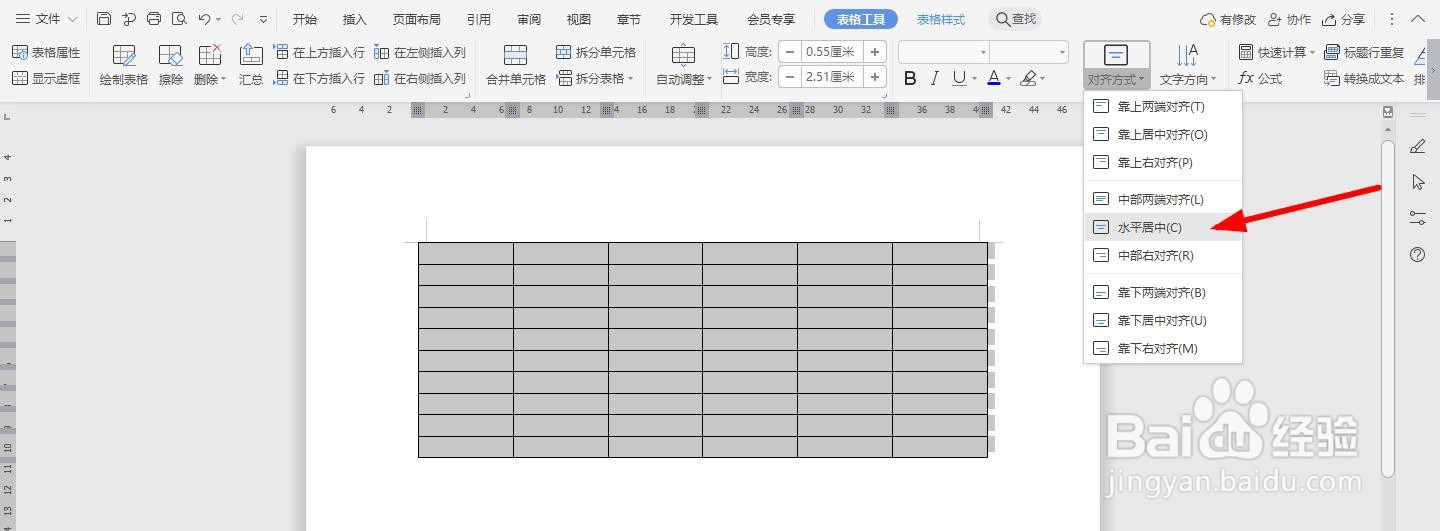This screenshot has width=1440, height=531.
Task: Click the Save icon in quick access toolbar
Action: [x=104, y=19]
